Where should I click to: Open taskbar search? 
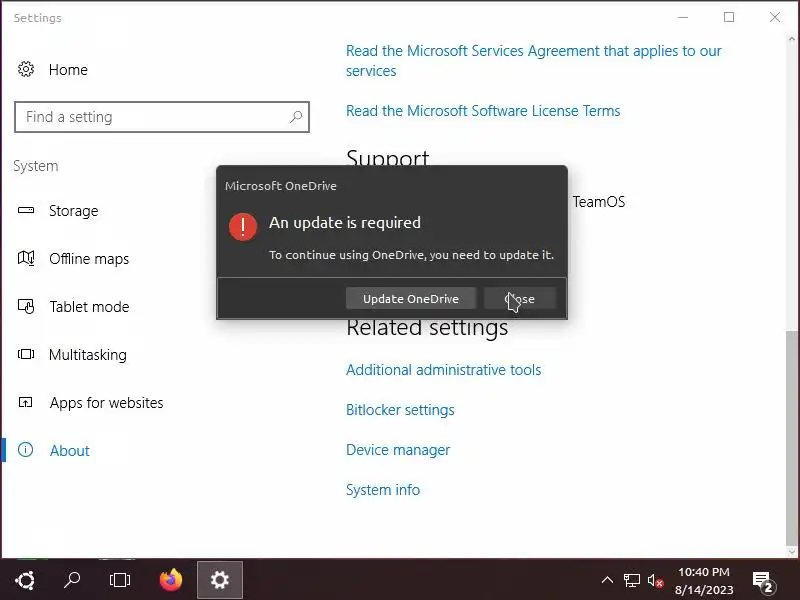(72, 580)
